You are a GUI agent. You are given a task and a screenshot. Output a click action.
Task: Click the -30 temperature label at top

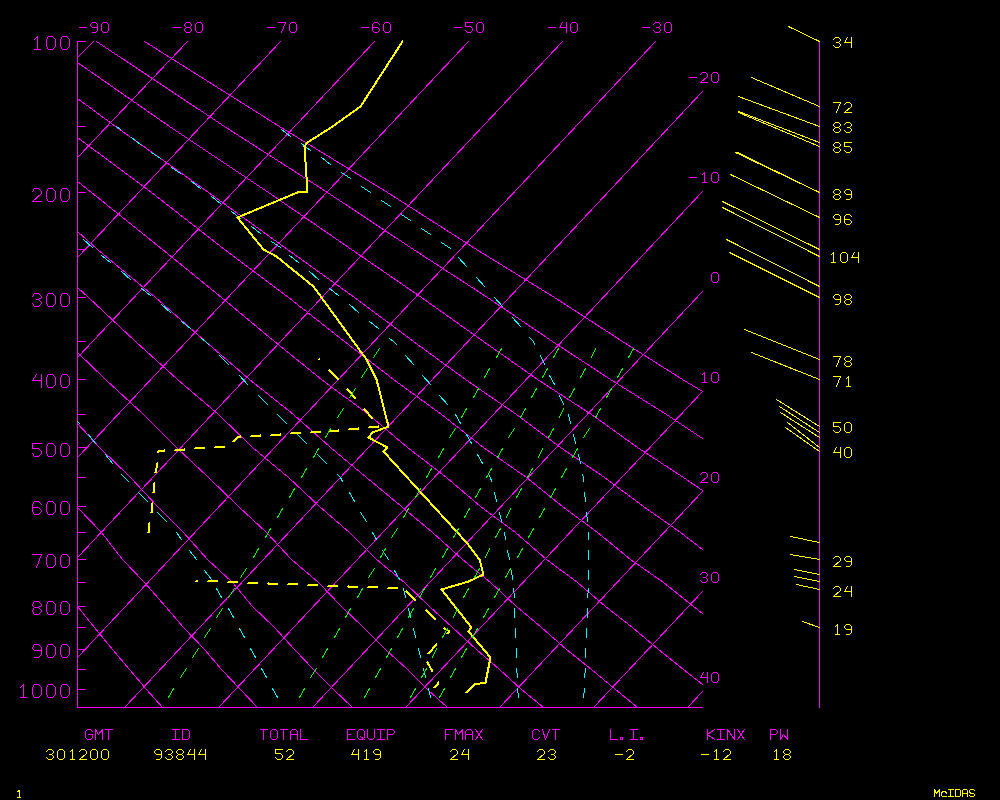[656, 28]
